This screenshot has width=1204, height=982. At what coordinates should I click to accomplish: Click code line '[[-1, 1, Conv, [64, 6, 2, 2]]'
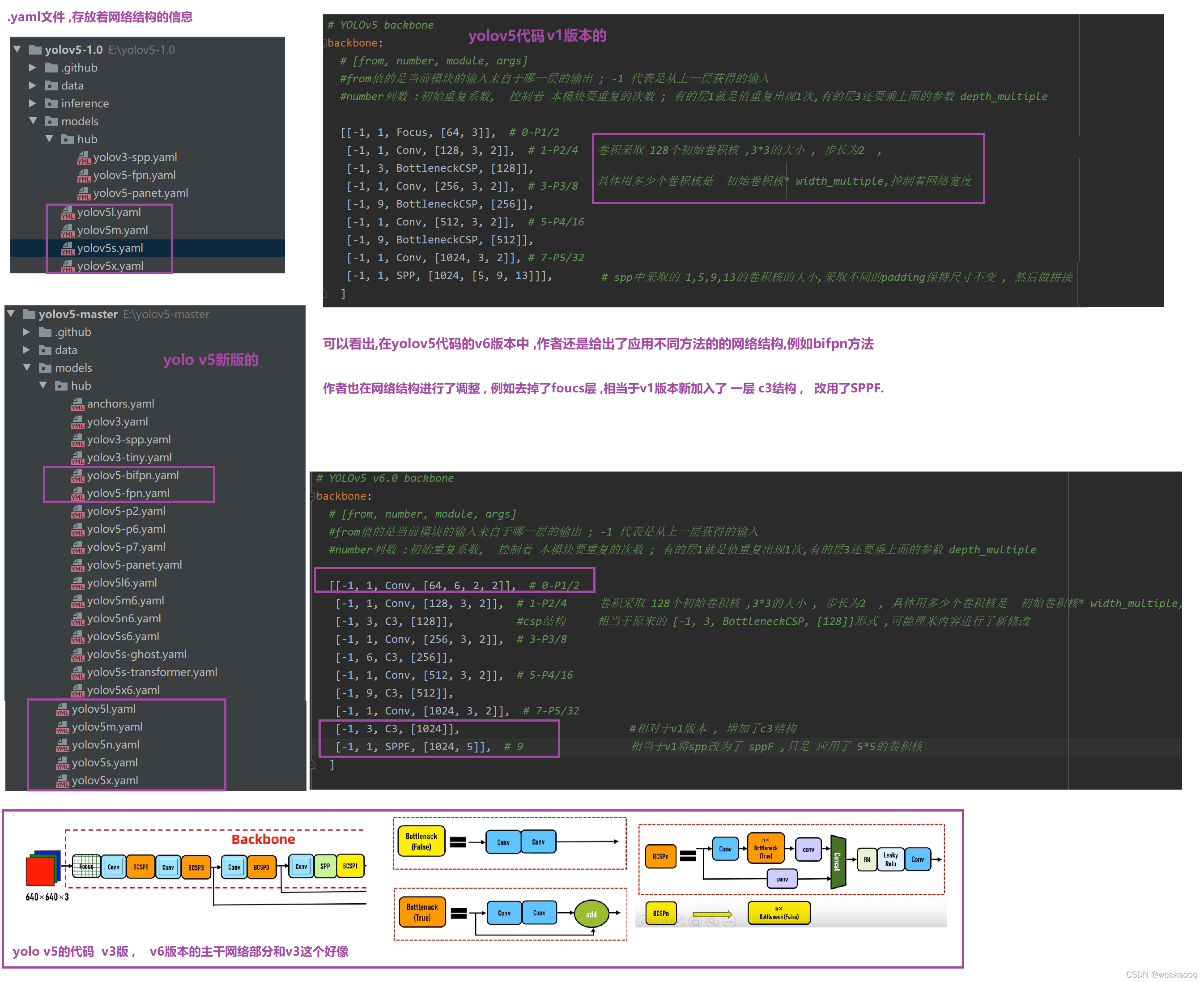tap(422, 586)
